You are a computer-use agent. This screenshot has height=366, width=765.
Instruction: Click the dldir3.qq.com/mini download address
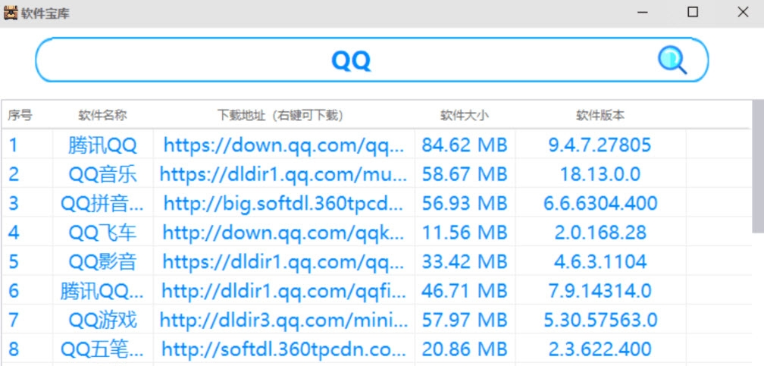pyautogui.click(x=284, y=321)
